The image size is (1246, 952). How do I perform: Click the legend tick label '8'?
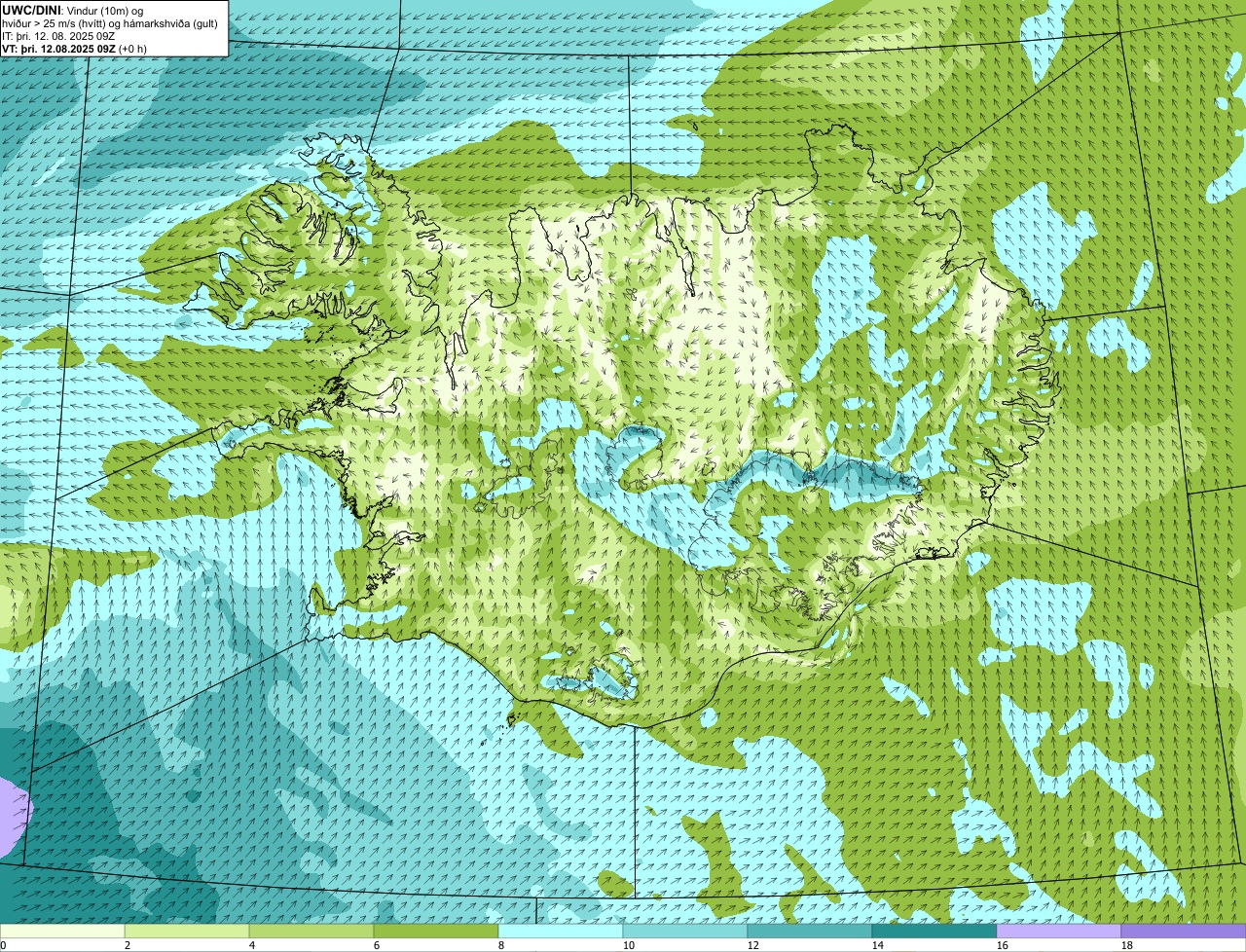click(x=501, y=945)
